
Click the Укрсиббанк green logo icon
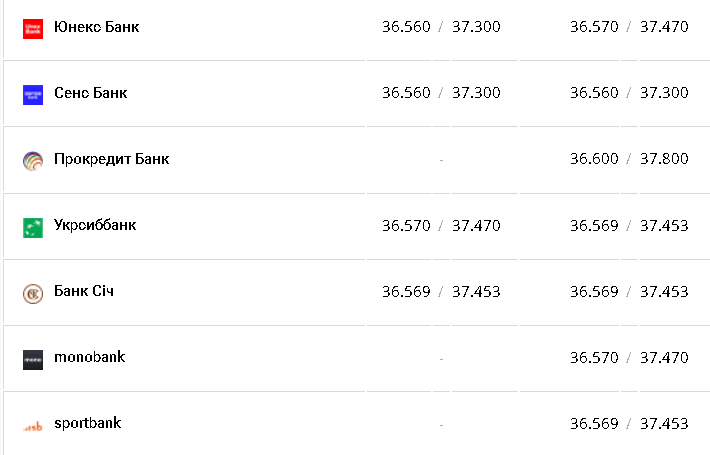pos(33,227)
